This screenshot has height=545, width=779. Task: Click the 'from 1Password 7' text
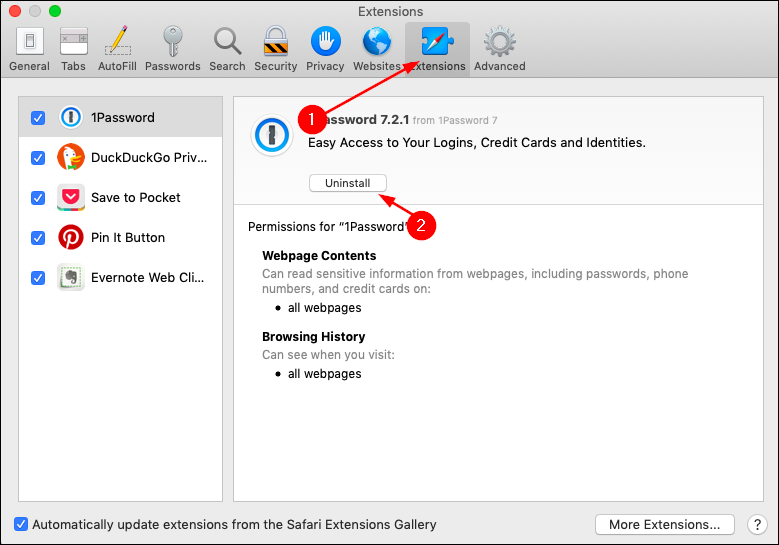[x=455, y=120]
